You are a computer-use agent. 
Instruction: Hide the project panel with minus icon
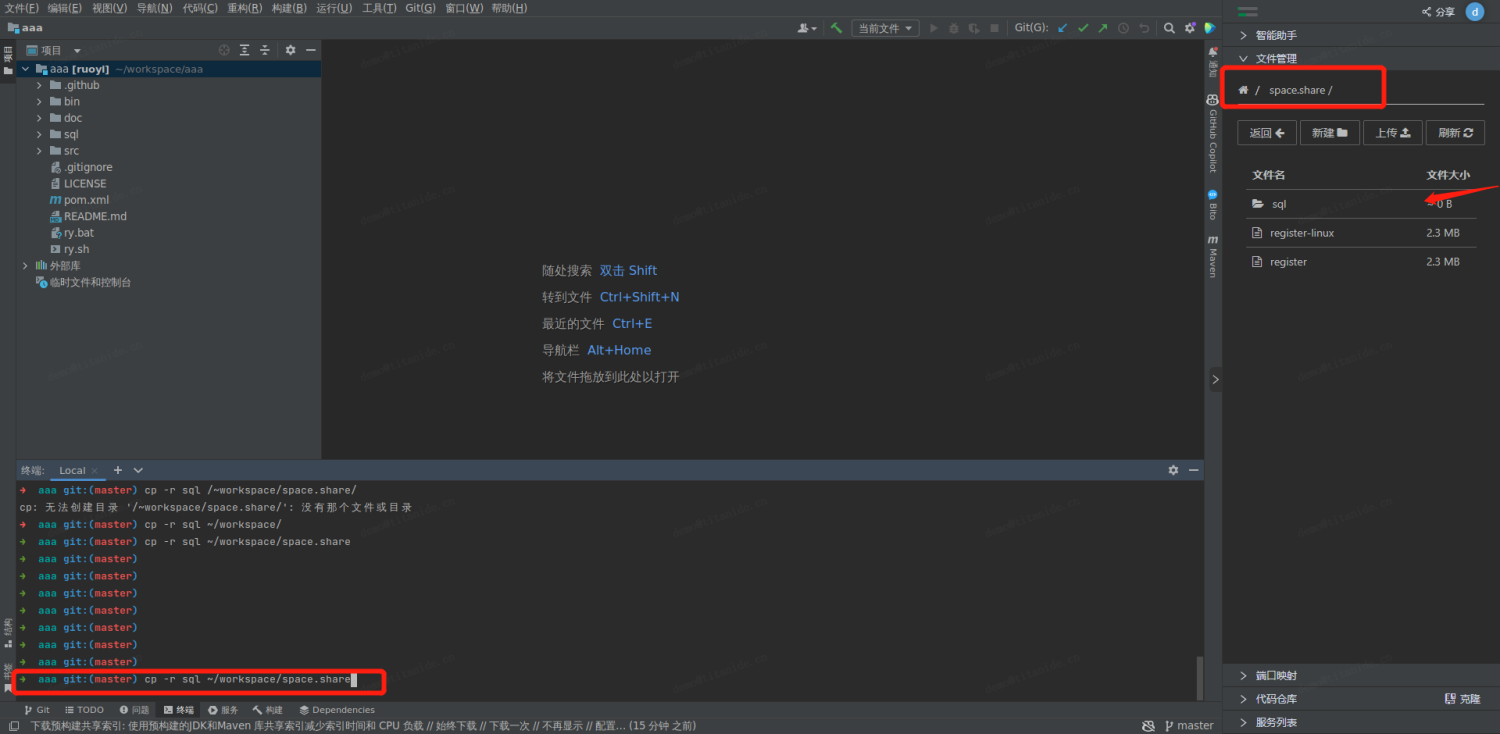coord(311,50)
